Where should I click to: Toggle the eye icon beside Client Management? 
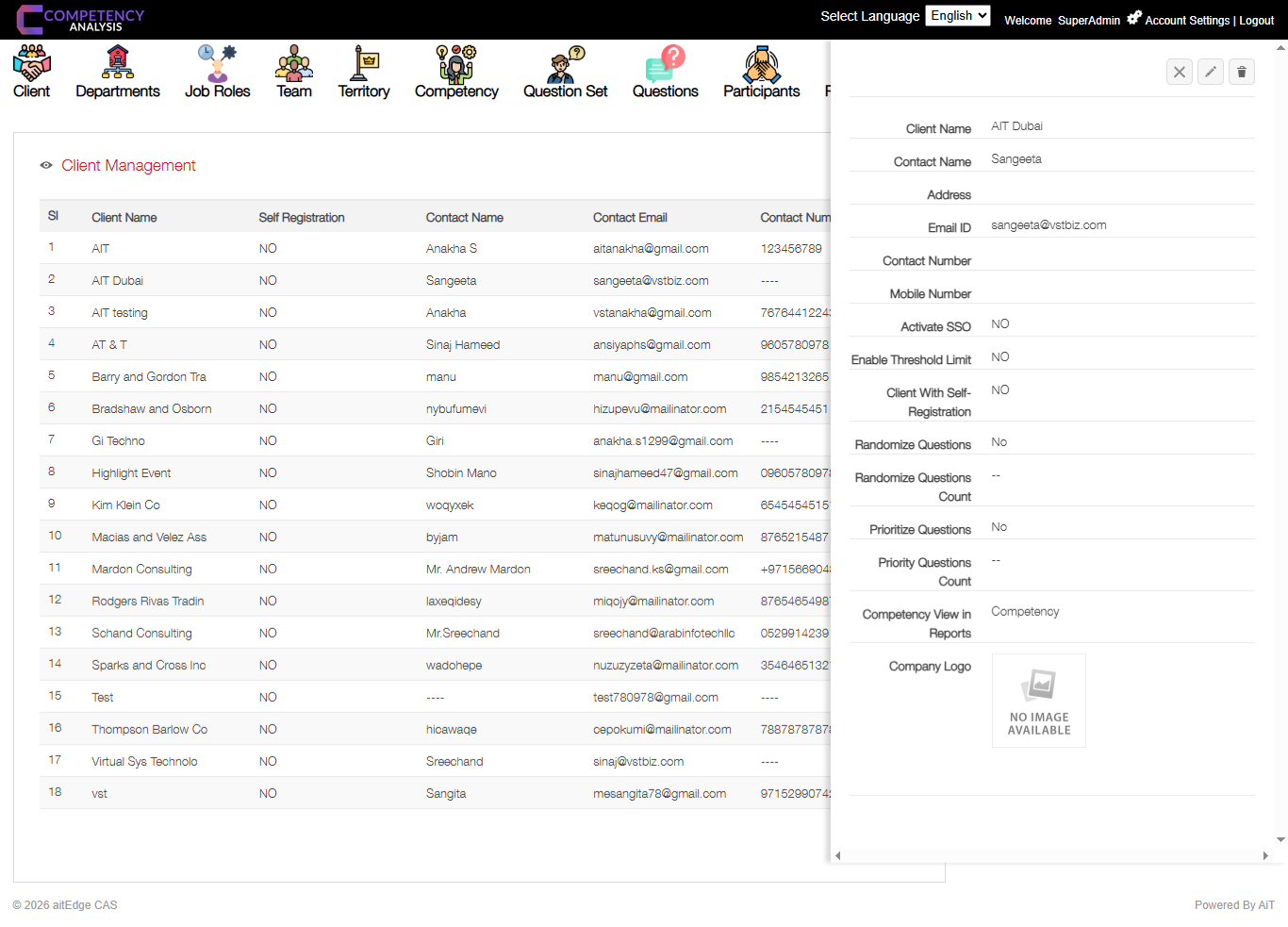pyautogui.click(x=45, y=165)
